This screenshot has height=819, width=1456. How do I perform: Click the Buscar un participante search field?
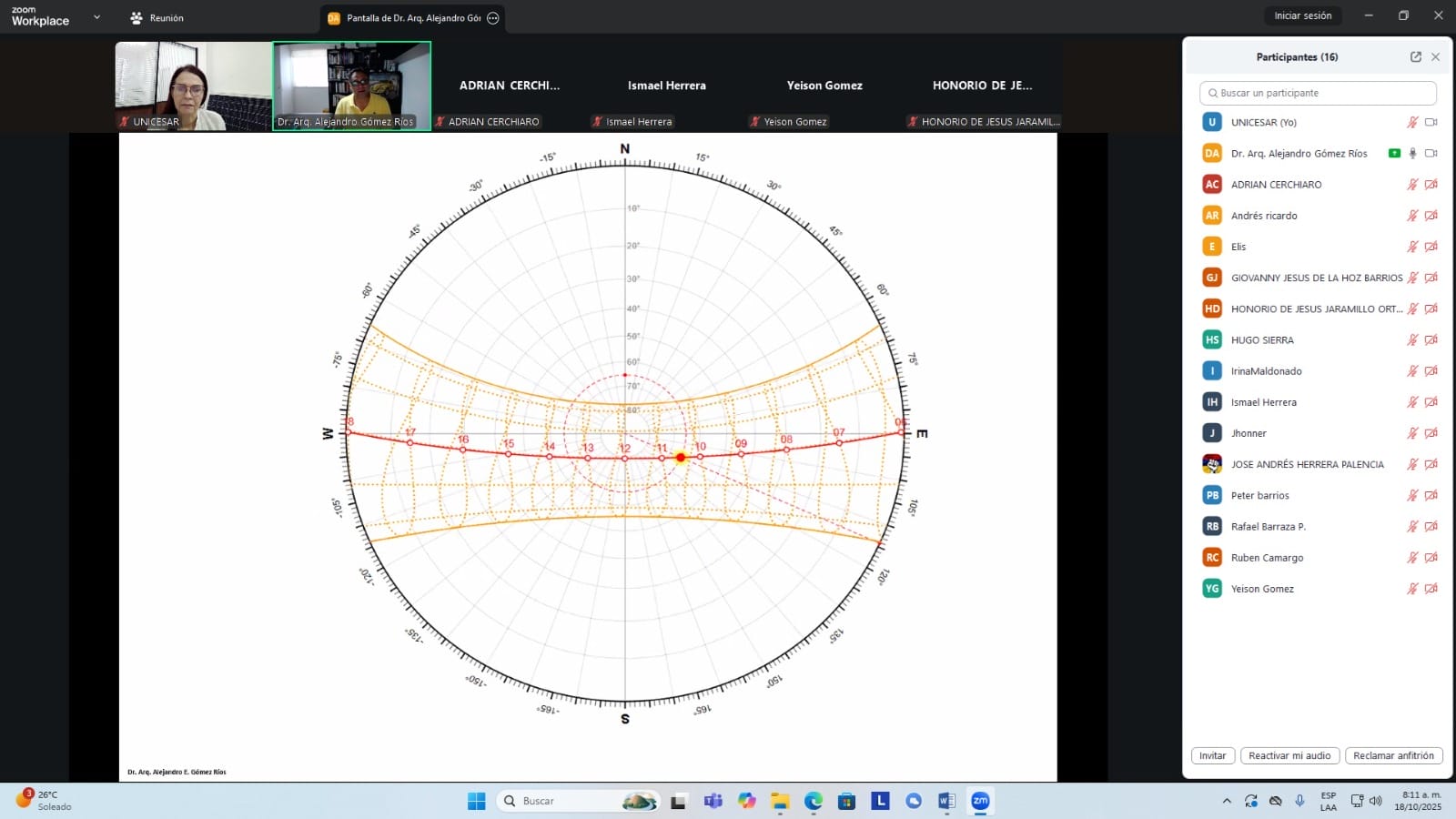click(1318, 93)
